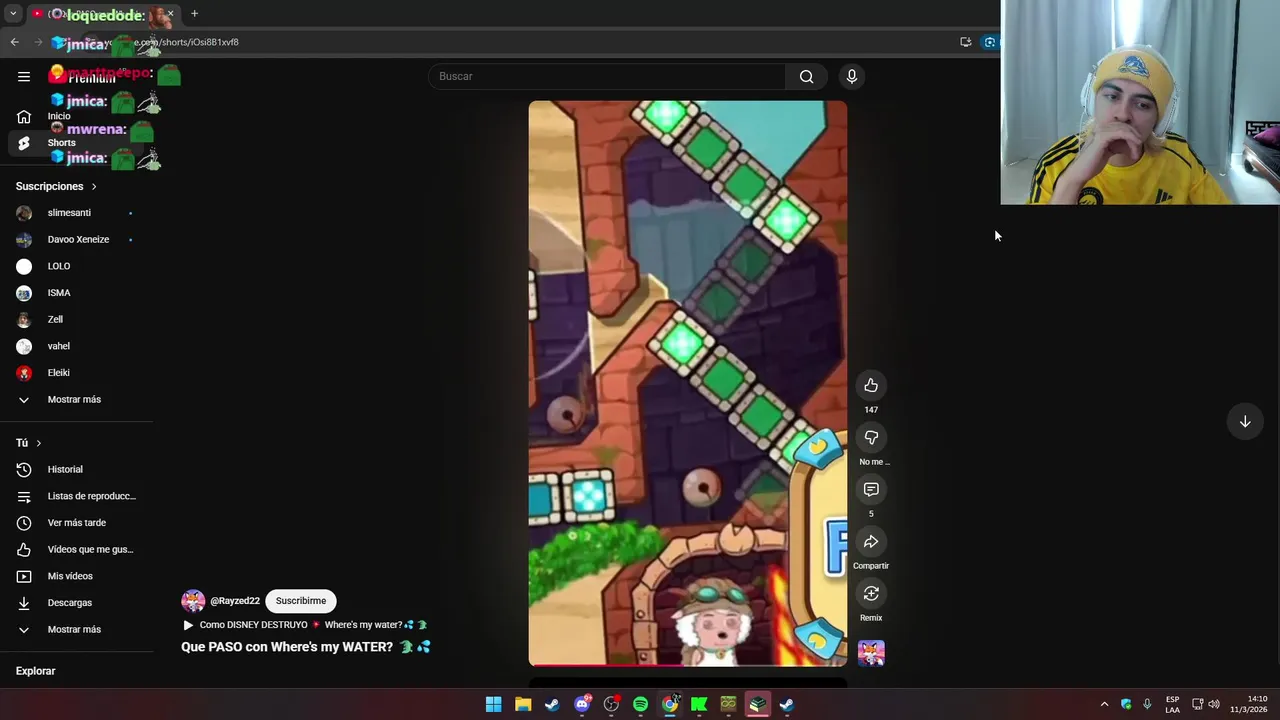1280x720 pixels.
Task: Click the search magnifier button
Action: tap(806, 76)
